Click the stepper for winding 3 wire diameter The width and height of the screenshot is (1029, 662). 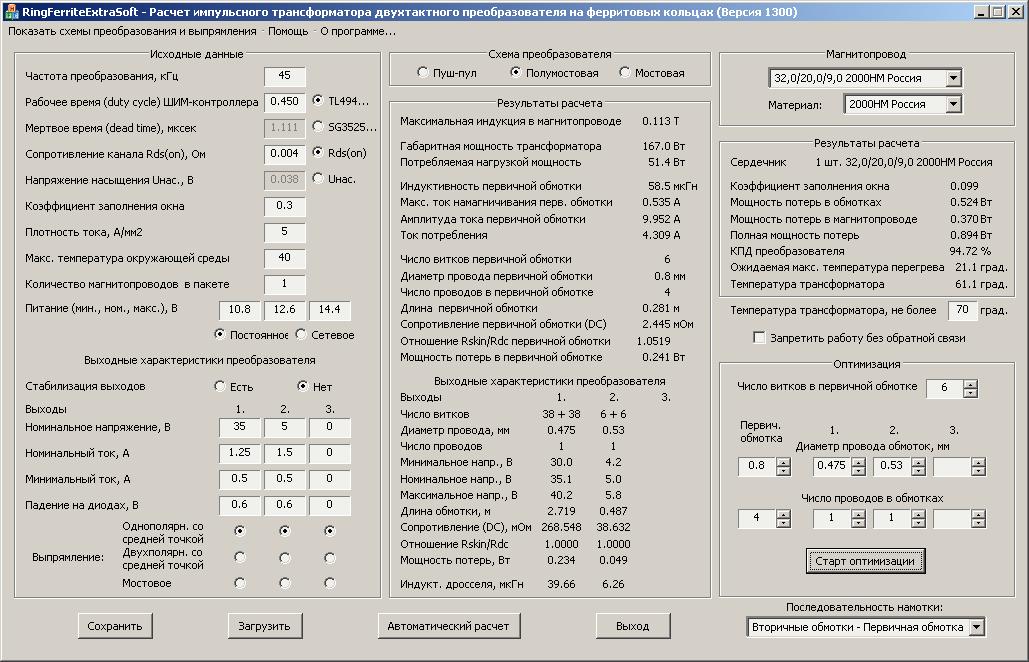978,466
